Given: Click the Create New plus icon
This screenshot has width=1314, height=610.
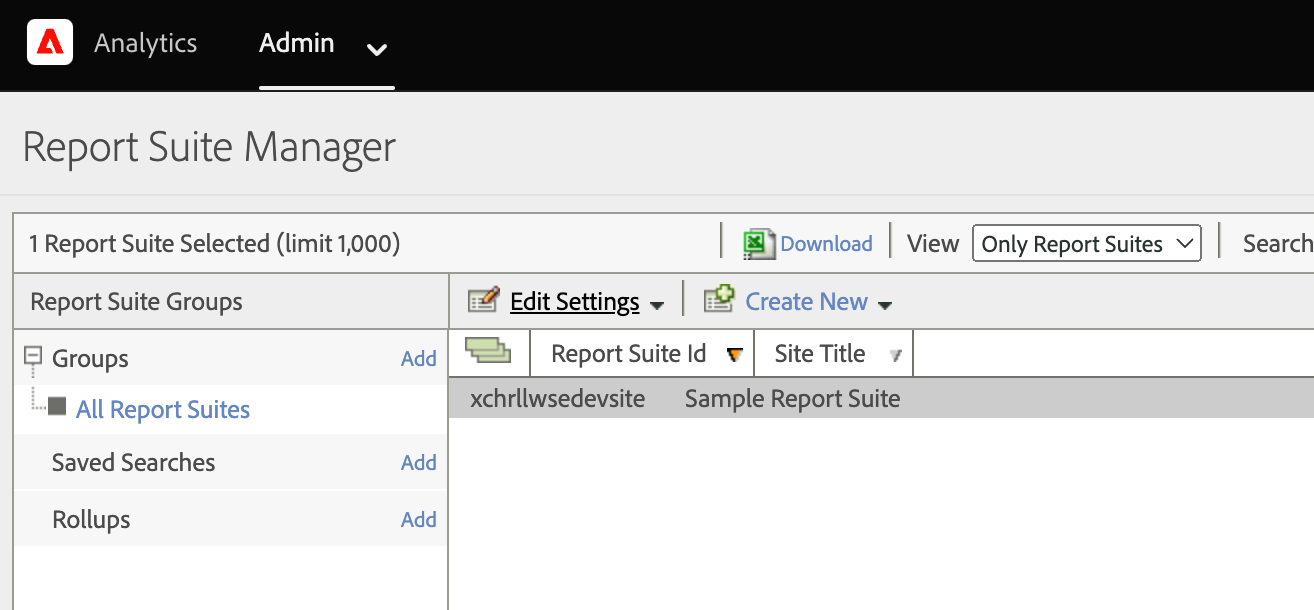Looking at the screenshot, I should click(x=719, y=300).
